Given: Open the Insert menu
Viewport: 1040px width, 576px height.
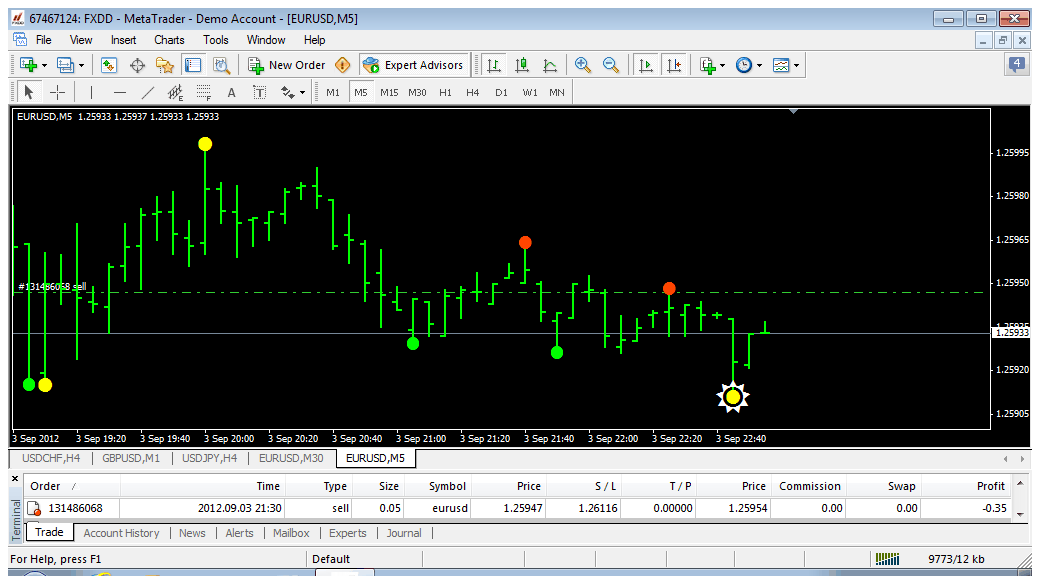Looking at the screenshot, I should pos(123,40).
